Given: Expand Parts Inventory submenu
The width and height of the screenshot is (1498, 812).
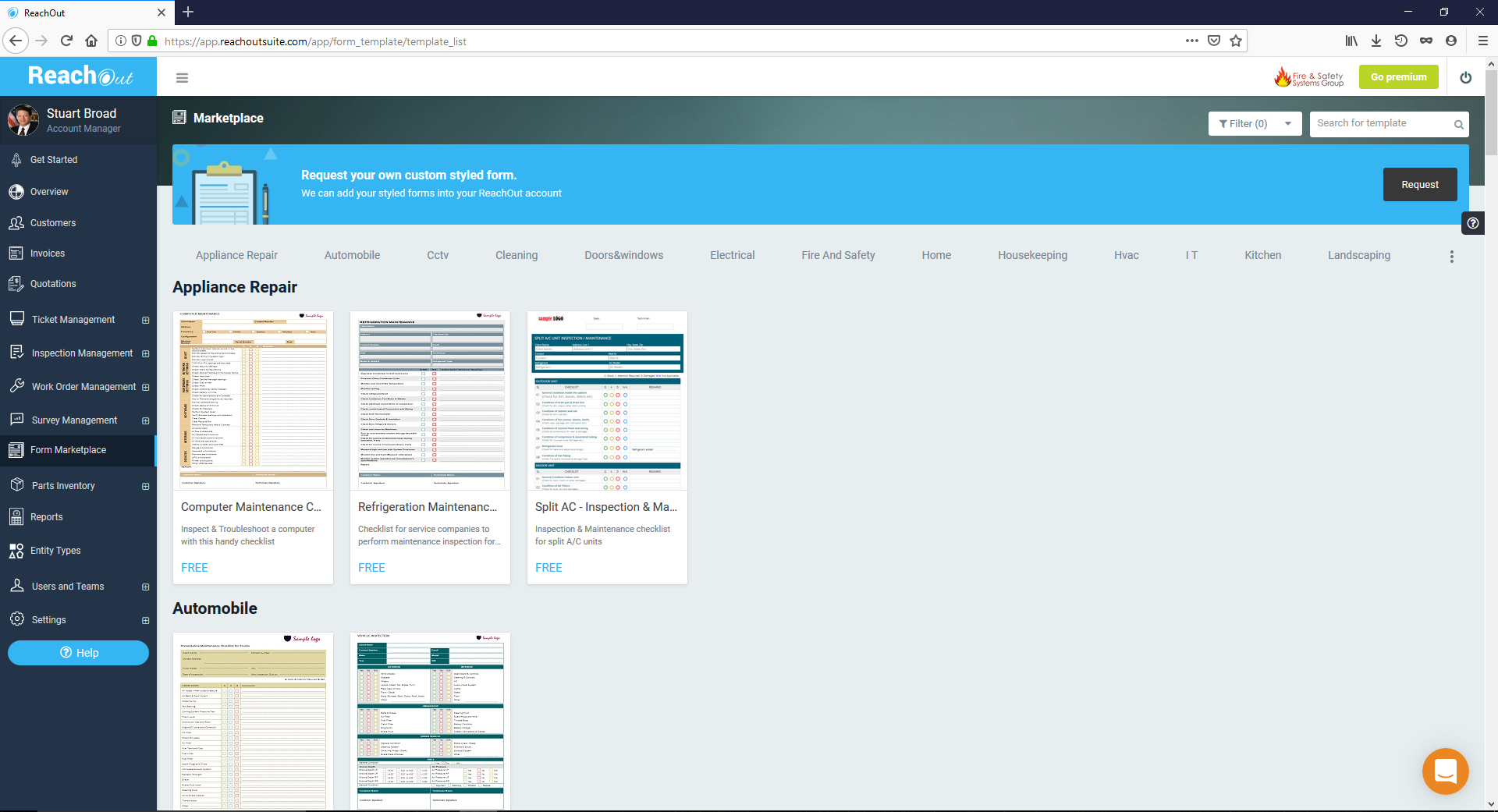Looking at the screenshot, I should [145, 486].
